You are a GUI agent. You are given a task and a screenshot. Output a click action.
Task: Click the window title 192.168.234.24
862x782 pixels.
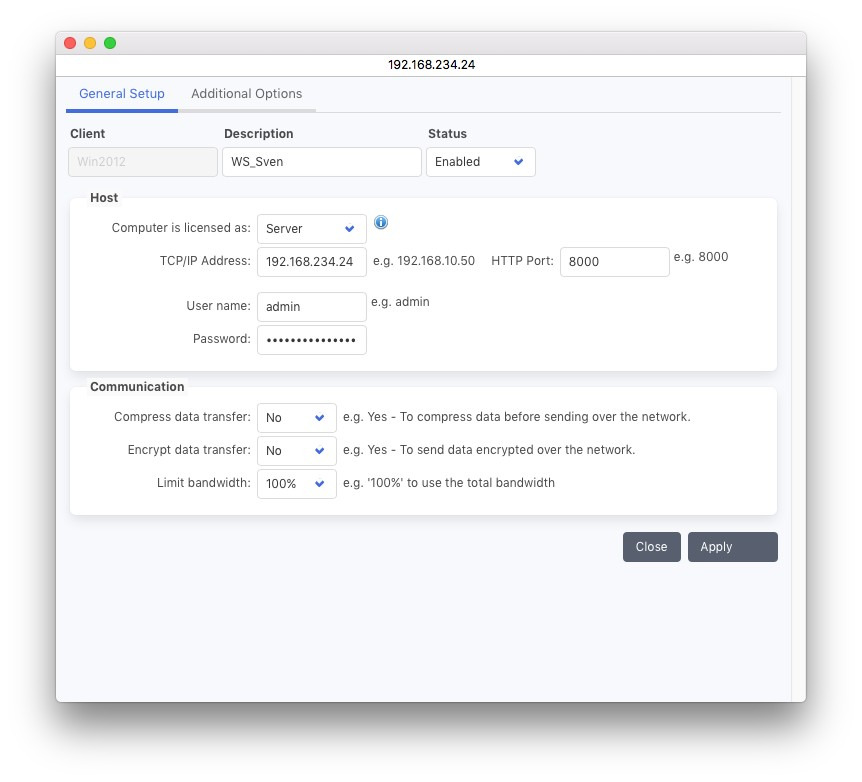[x=430, y=65]
